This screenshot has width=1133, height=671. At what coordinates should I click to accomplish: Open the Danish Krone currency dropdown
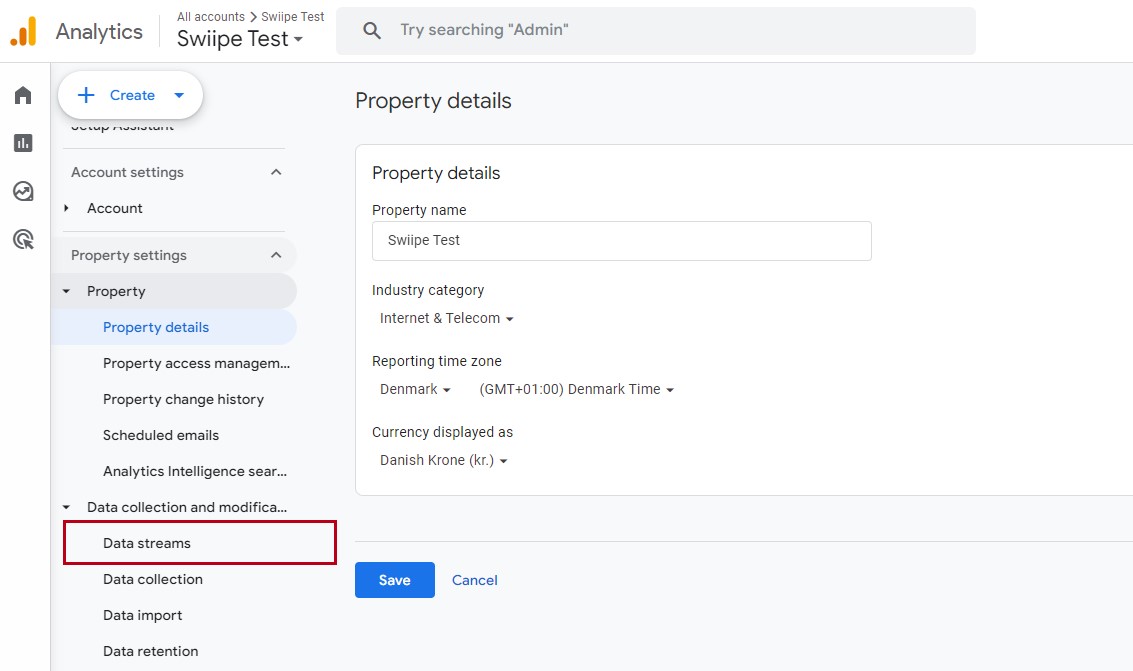[444, 460]
